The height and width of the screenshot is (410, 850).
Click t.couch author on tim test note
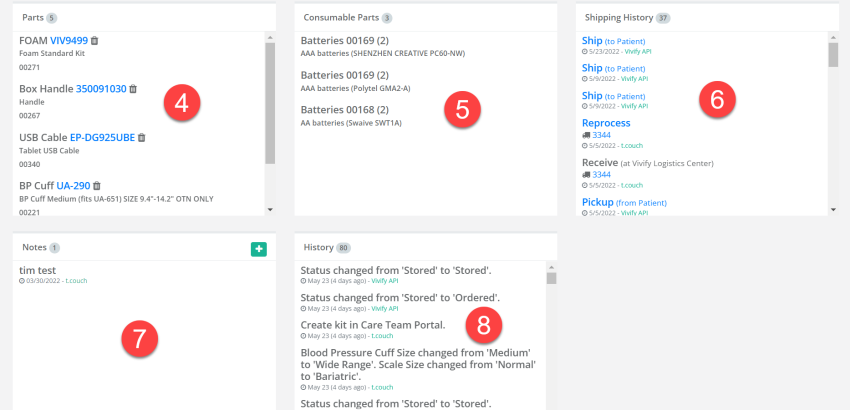pyautogui.click(x=77, y=281)
